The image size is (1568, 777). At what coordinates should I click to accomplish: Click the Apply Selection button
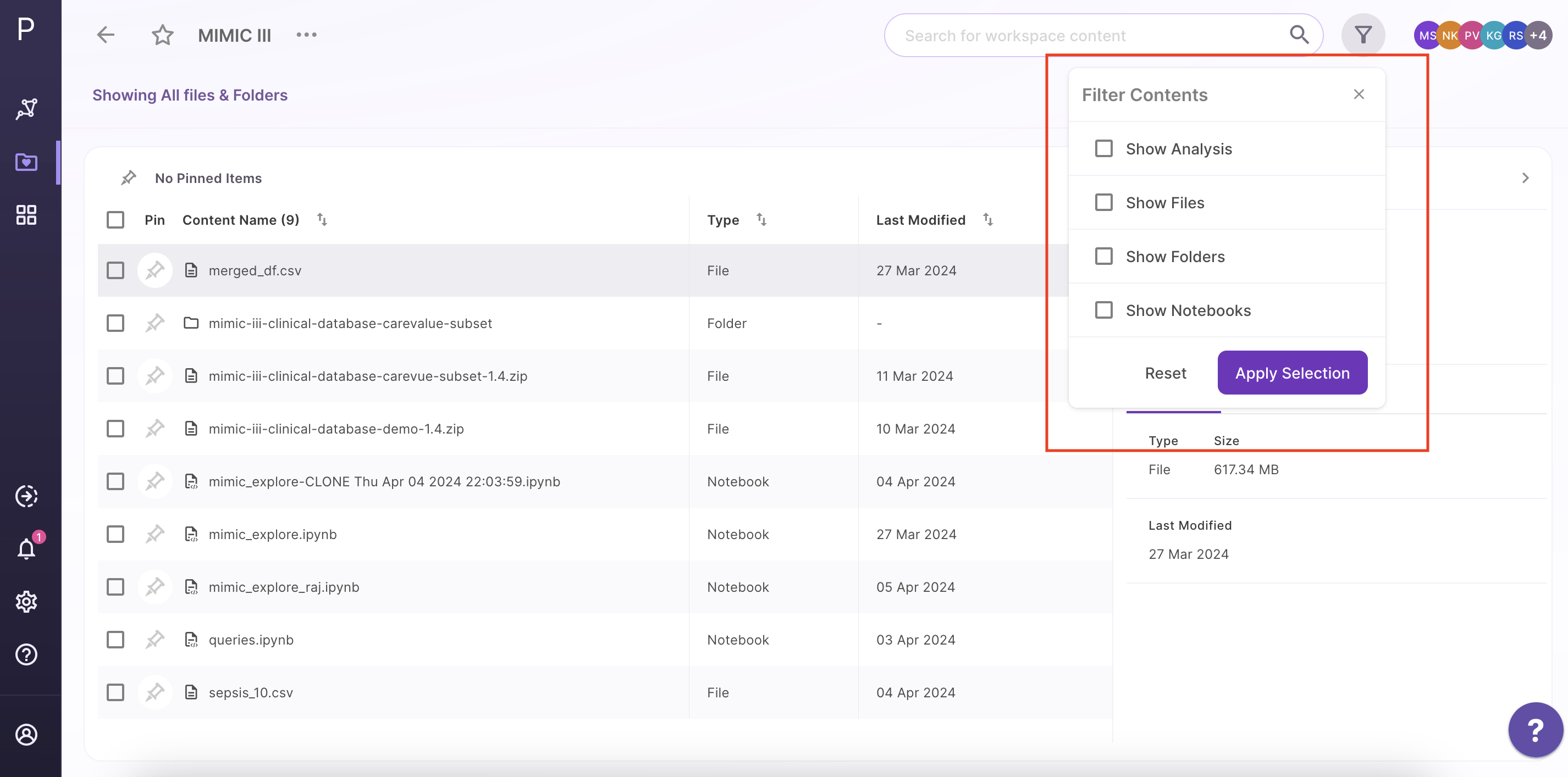click(x=1291, y=373)
